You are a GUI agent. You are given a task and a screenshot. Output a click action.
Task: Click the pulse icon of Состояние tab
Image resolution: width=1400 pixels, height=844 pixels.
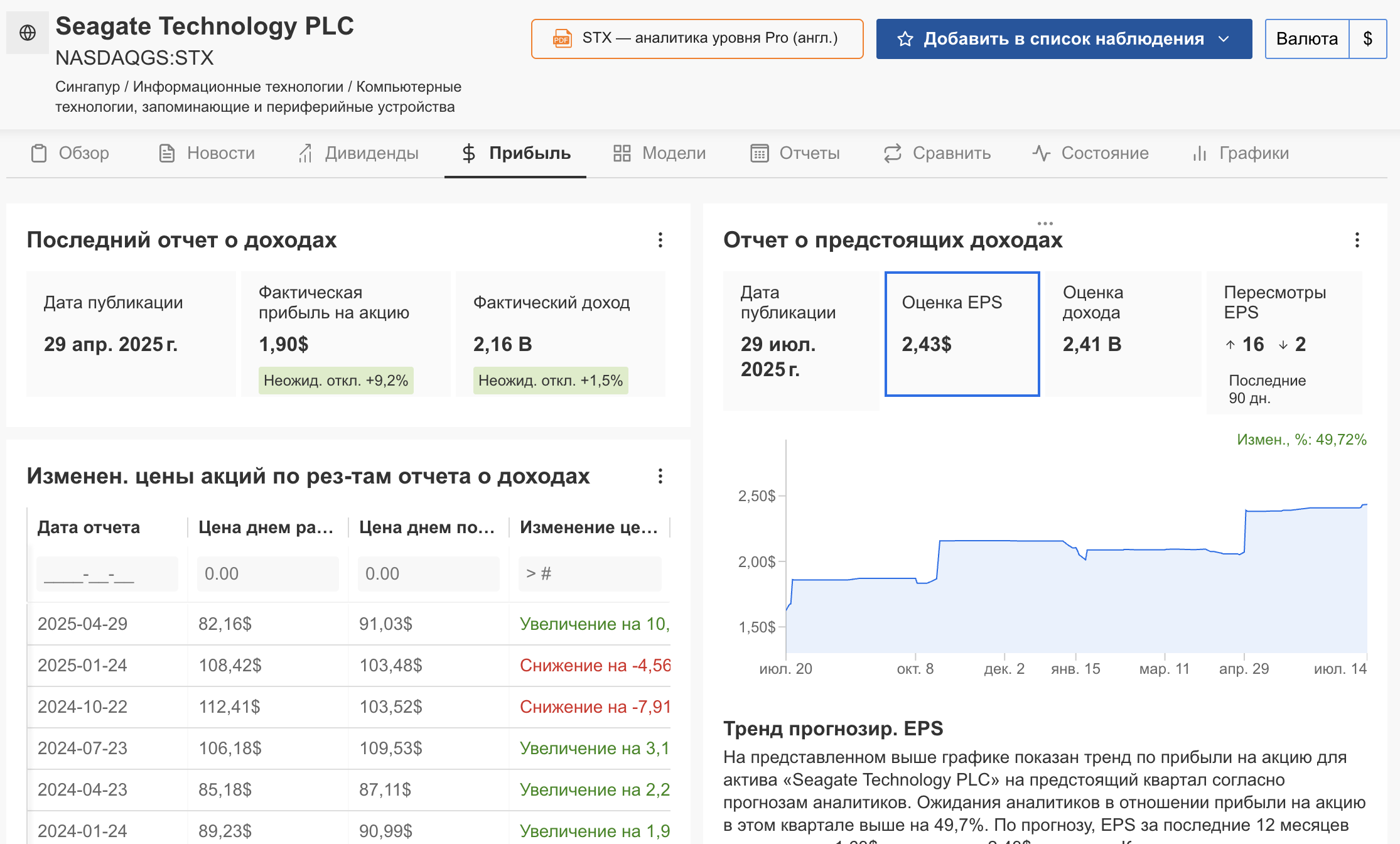click(1042, 153)
